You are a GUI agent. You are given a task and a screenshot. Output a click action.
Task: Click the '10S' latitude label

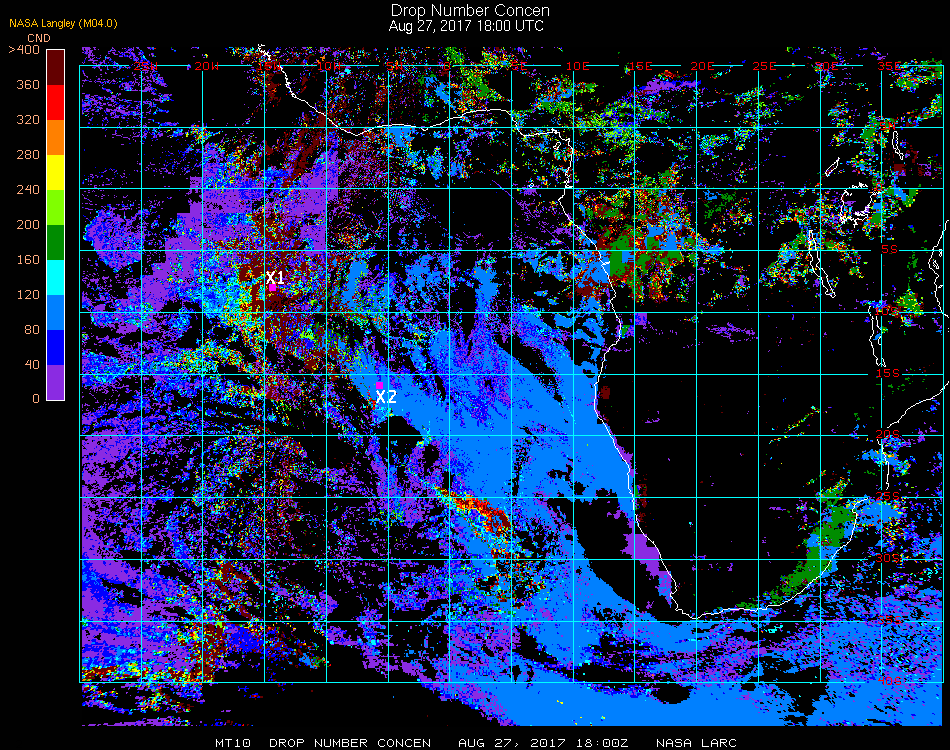click(887, 311)
